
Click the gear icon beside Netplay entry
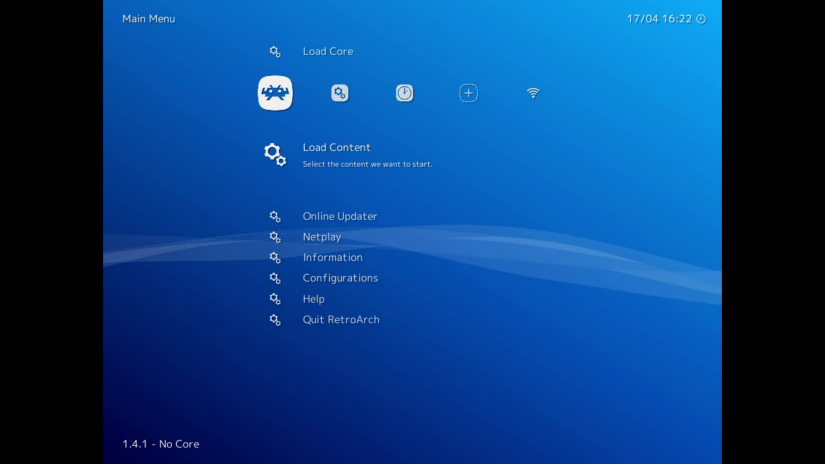point(275,237)
